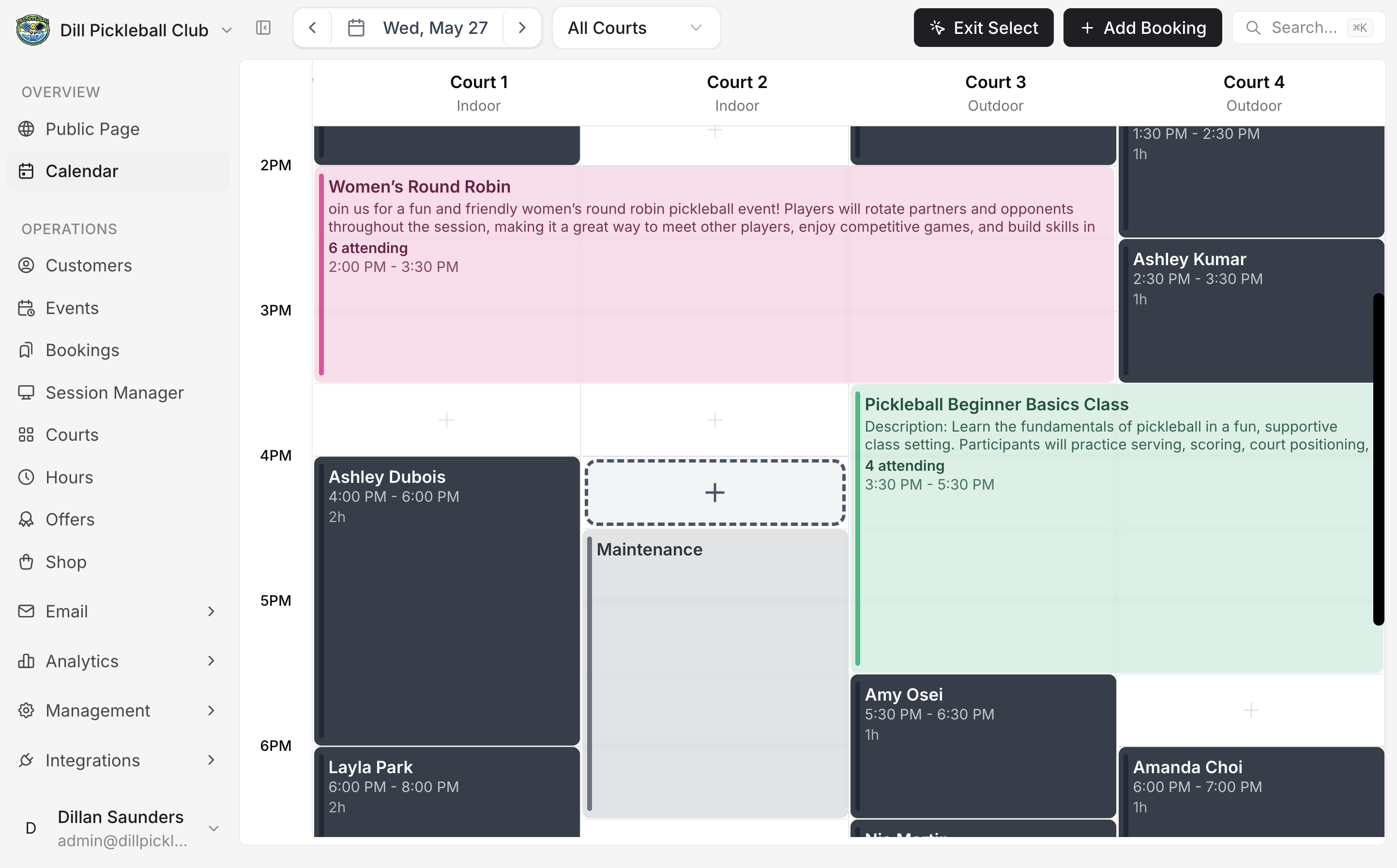Screen dimensions: 1397x868
Task: Expand the Management submenu chevron
Action: pos(211,711)
